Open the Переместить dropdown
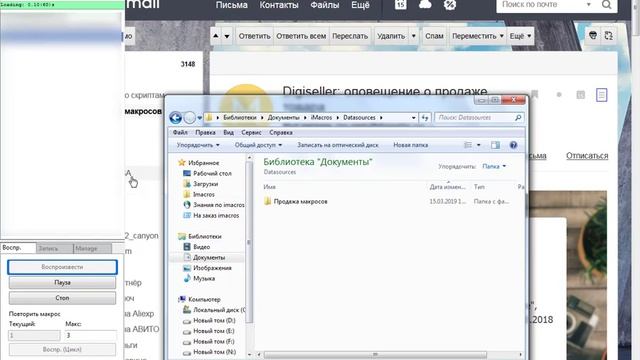Image resolution: width=640 pixels, height=360 pixels. click(x=477, y=36)
